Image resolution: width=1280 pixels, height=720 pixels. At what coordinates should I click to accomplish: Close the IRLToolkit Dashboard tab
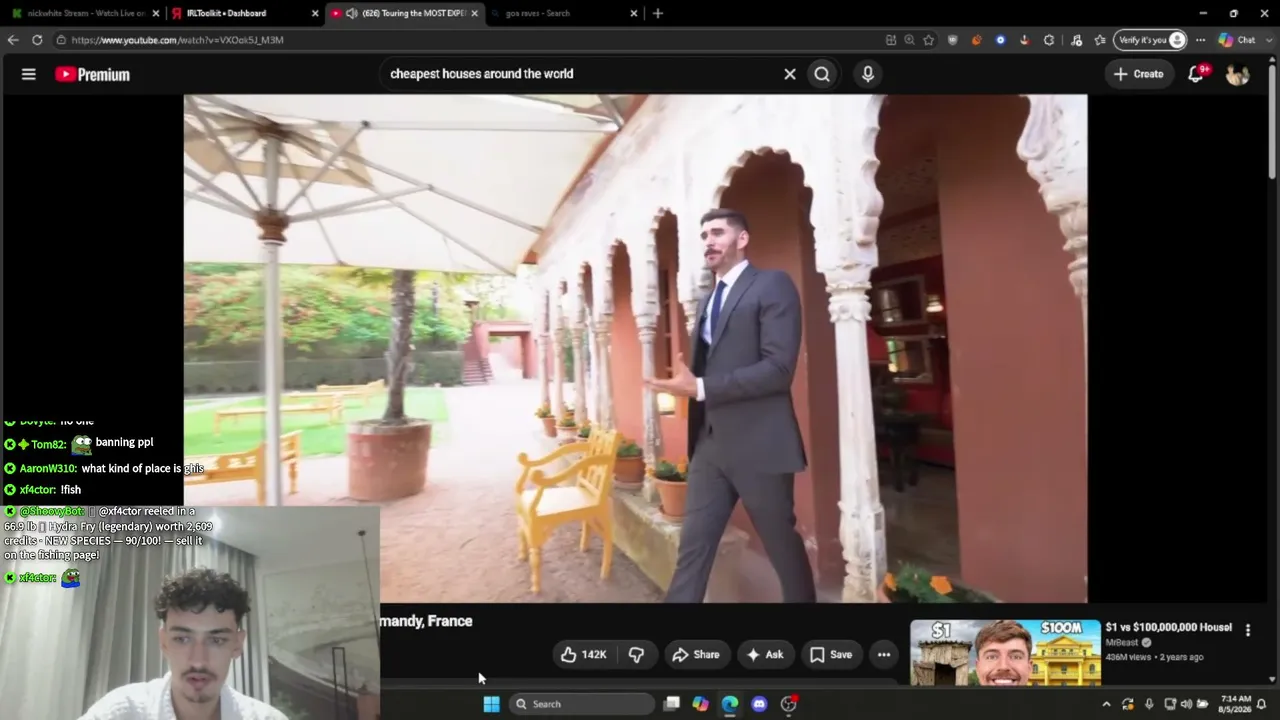[x=315, y=13]
